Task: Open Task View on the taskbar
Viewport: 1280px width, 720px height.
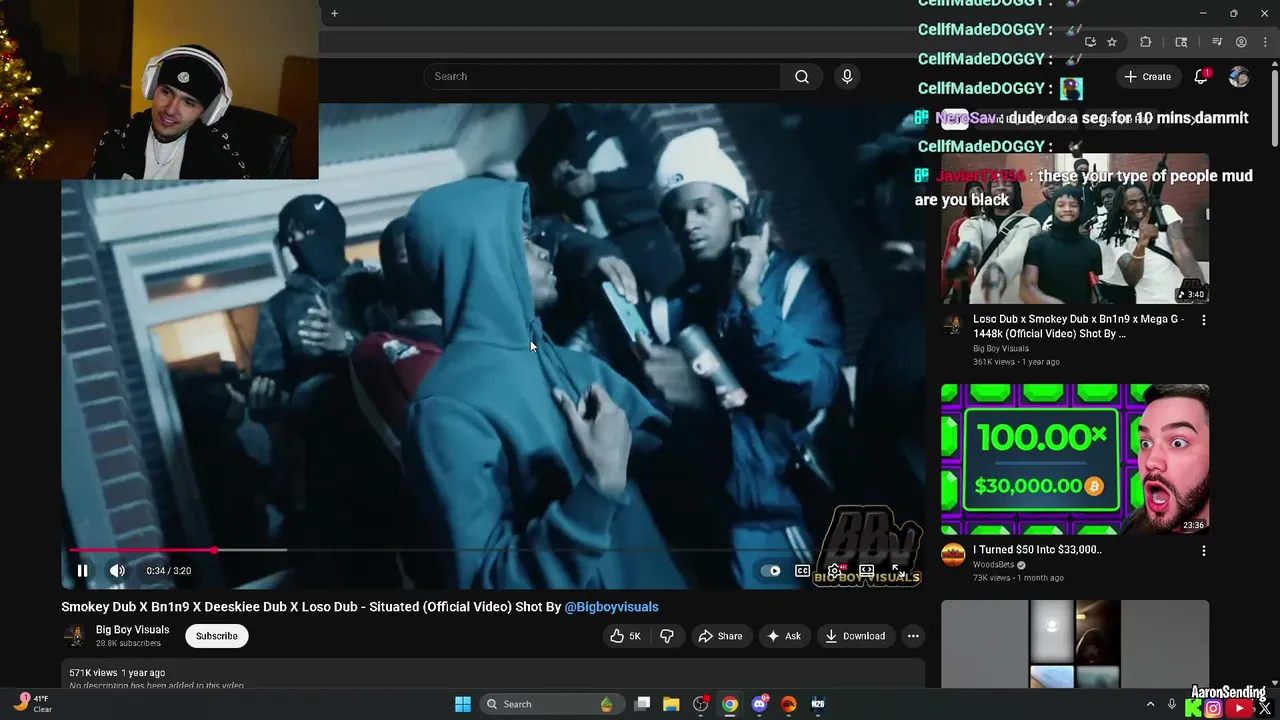Action: coord(643,704)
